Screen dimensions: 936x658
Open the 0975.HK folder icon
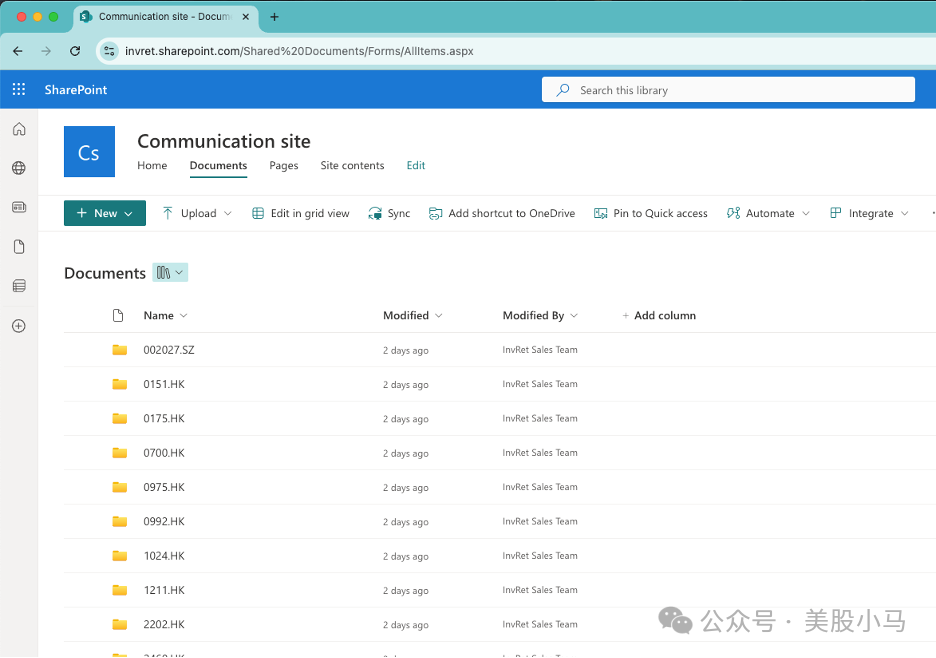[119, 487]
